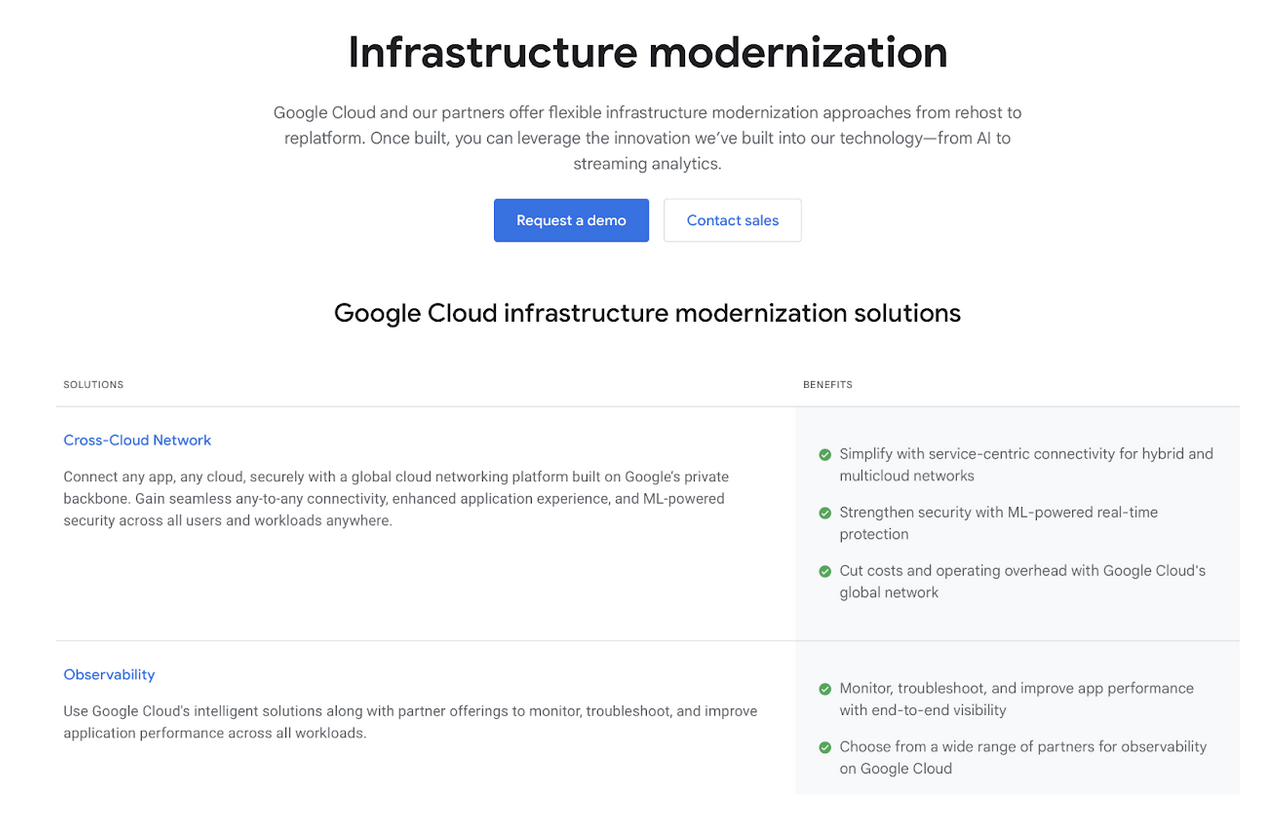1278x824 pixels.
Task: Select the end-to-end visibility benefit text
Action: pos(1016,699)
